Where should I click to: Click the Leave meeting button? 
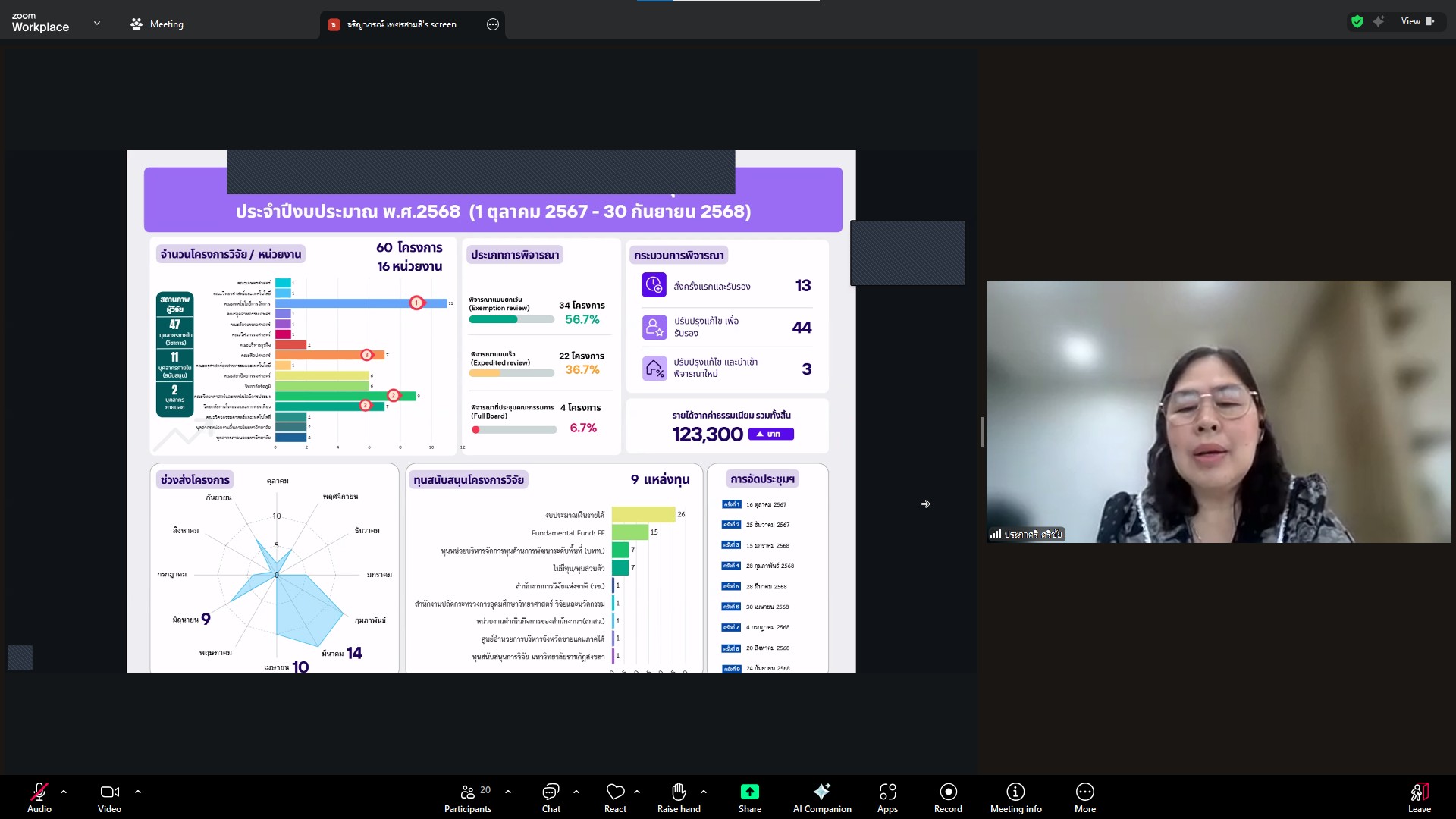[1419, 797]
